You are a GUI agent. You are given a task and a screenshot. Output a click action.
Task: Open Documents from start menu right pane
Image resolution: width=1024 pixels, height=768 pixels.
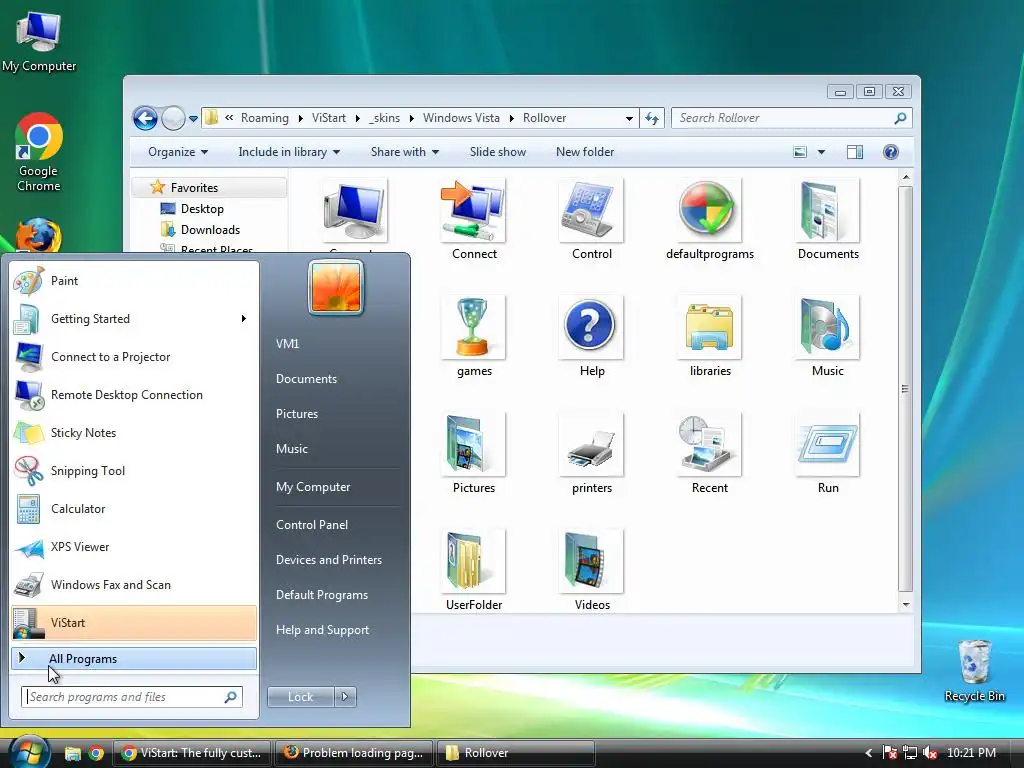tap(306, 379)
